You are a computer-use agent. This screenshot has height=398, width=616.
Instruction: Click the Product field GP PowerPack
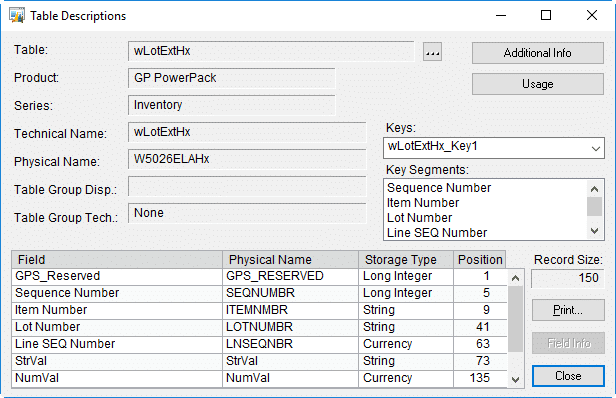coord(231,78)
